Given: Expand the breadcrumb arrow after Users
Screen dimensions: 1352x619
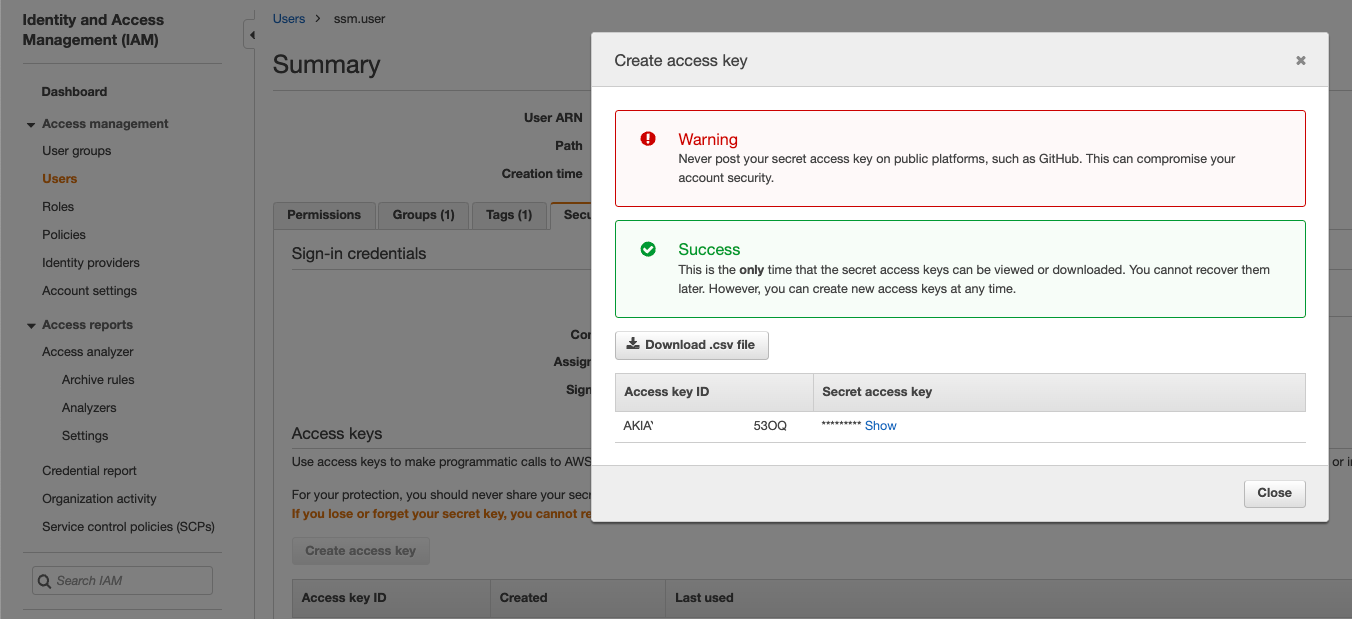Looking at the screenshot, I should (x=318, y=18).
